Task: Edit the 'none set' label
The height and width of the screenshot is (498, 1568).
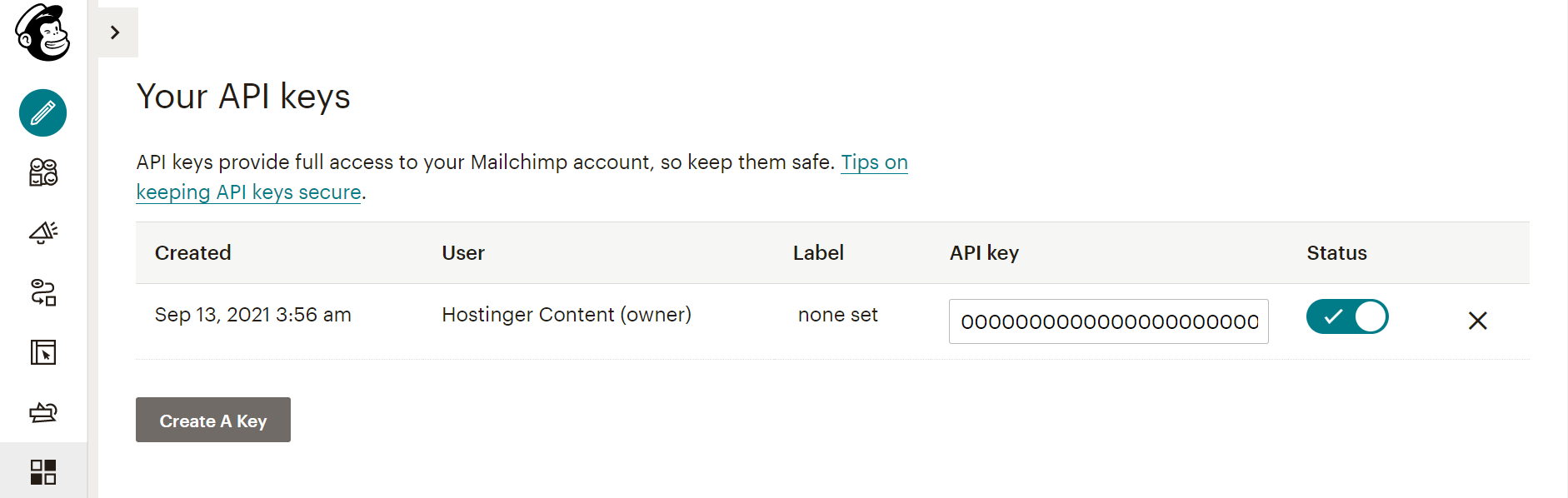Action: [837, 315]
